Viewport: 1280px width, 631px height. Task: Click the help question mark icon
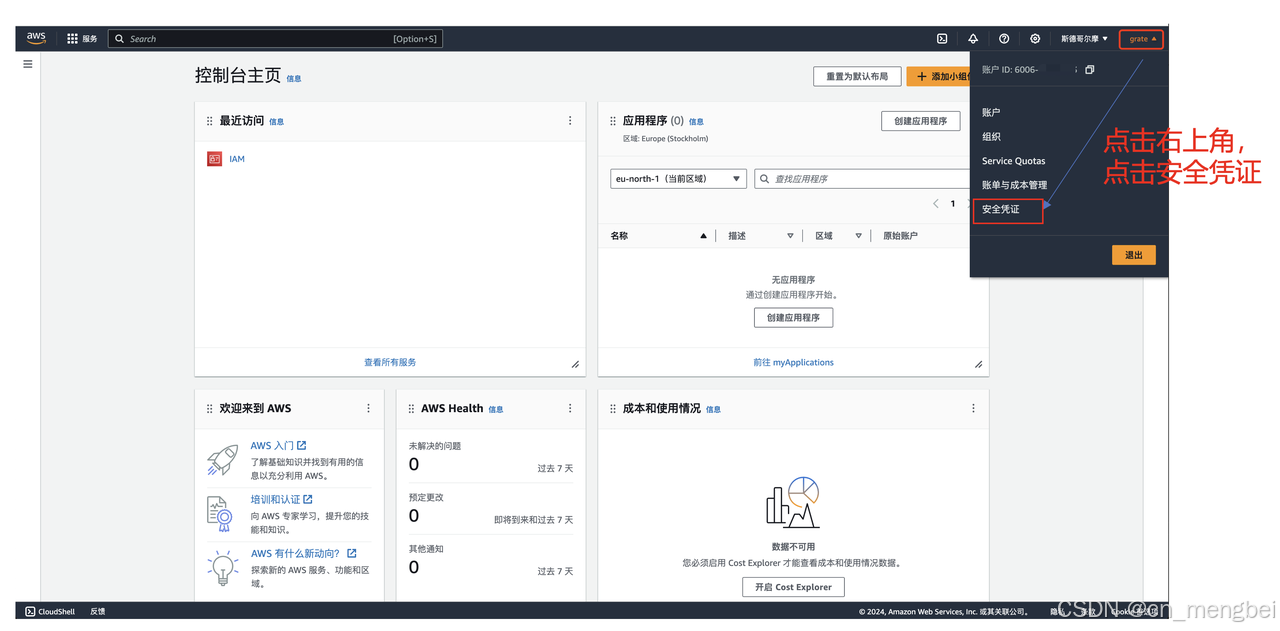pyautogui.click(x=1003, y=38)
